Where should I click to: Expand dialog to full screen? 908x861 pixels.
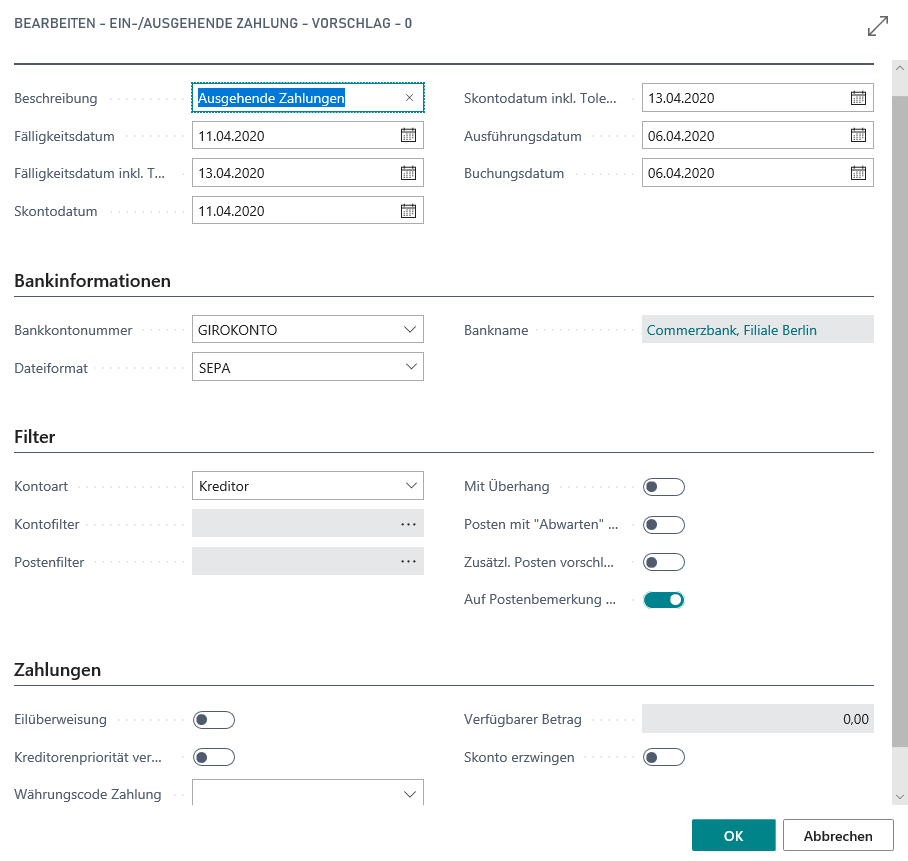(x=878, y=26)
